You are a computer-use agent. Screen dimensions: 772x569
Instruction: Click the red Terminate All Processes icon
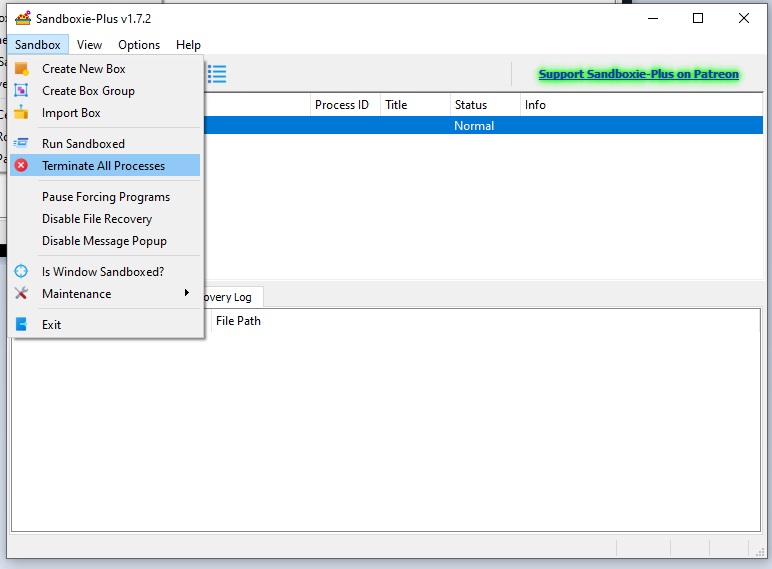click(x=21, y=165)
